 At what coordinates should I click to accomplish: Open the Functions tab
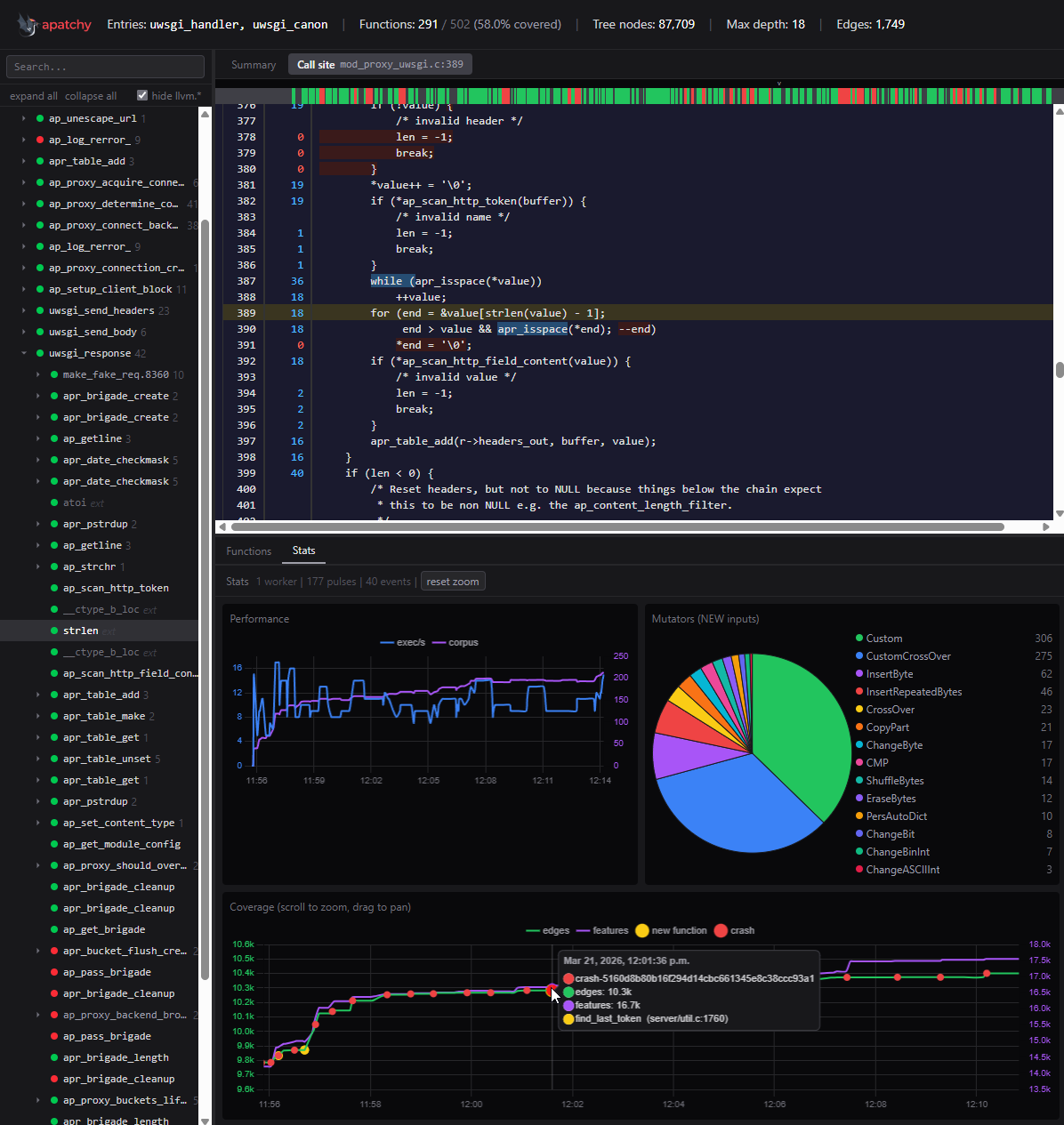pyautogui.click(x=248, y=551)
